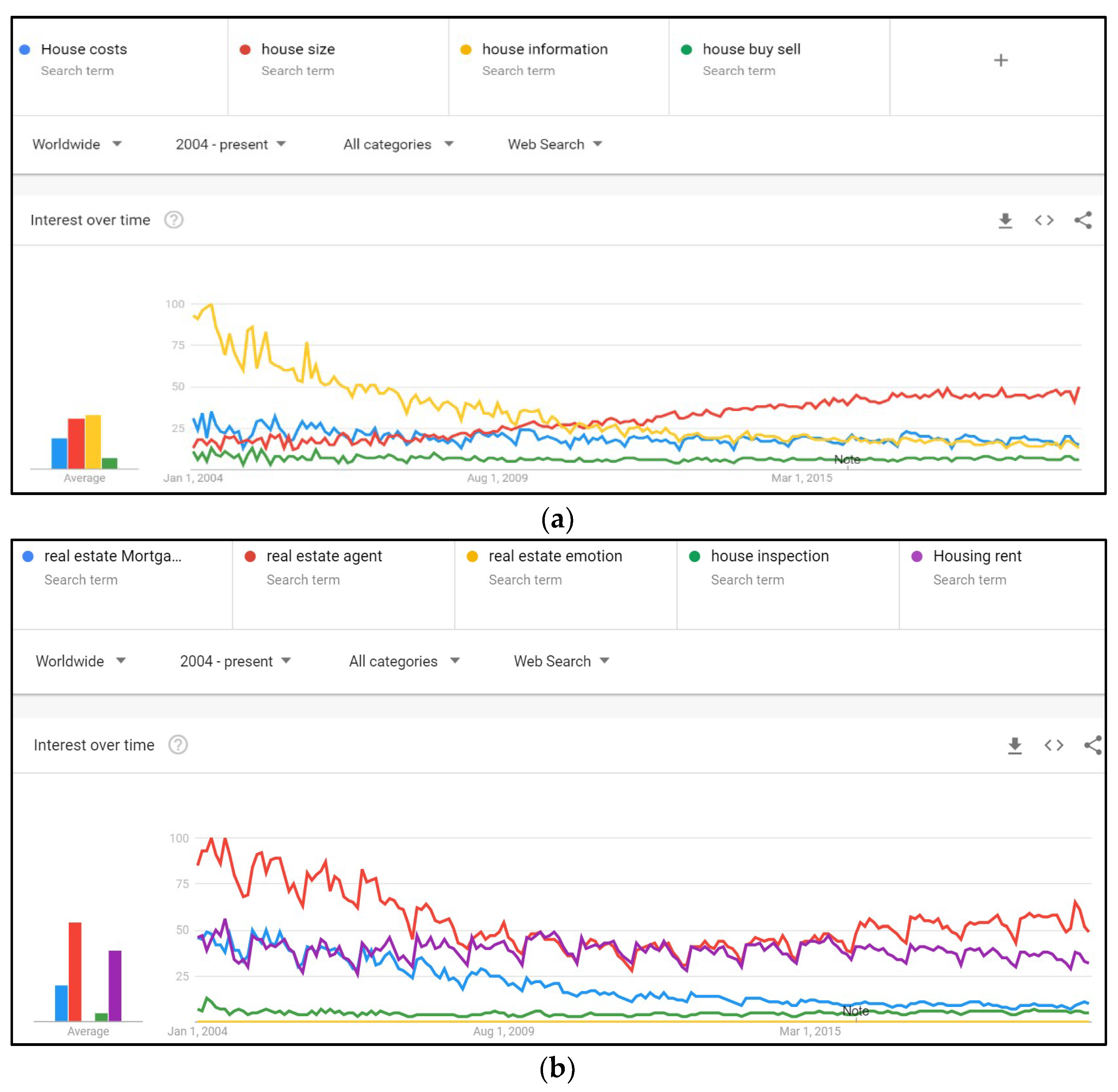Screen dimensions: 1118x1092
Task: Open bottom All categories dropdown
Action: pos(404,661)
